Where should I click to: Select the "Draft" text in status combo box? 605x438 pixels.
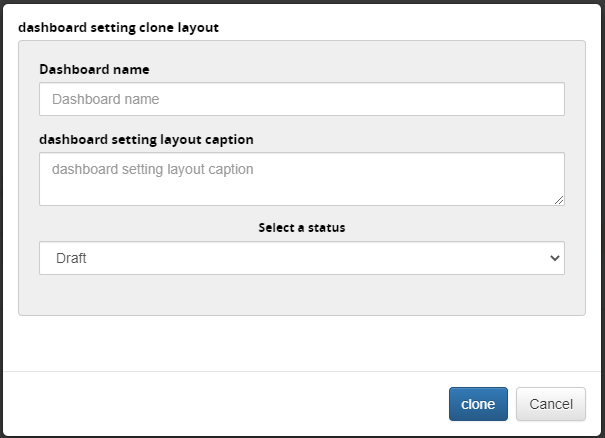pyautogui.click(x=71, y=258)
